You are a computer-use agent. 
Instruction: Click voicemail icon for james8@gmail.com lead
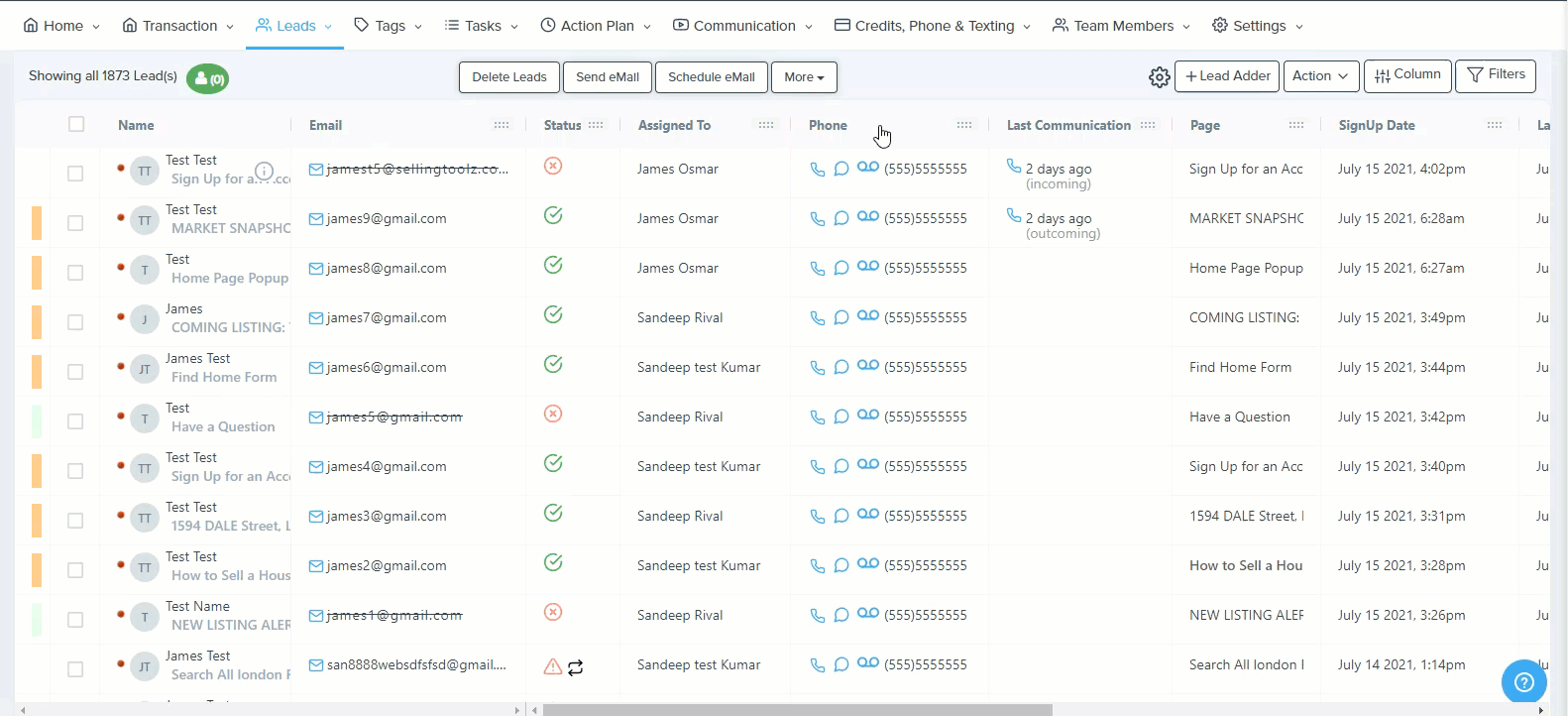867,267
